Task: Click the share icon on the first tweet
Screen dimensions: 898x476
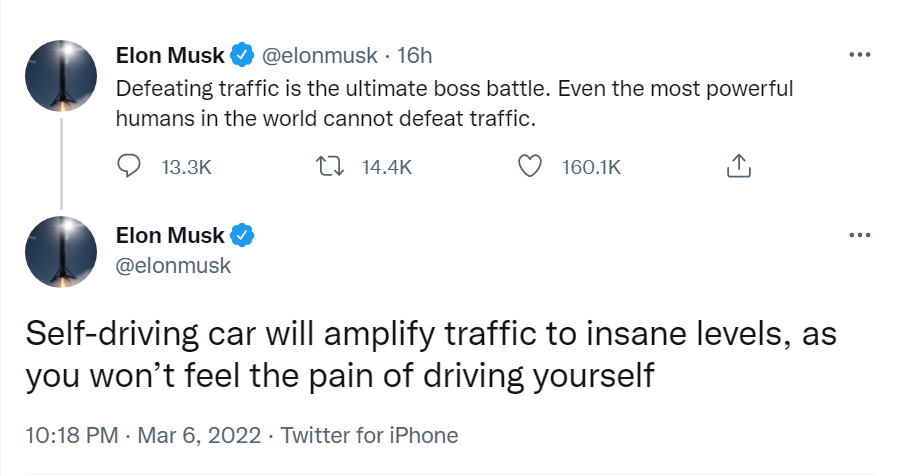Action: [736, 167]
